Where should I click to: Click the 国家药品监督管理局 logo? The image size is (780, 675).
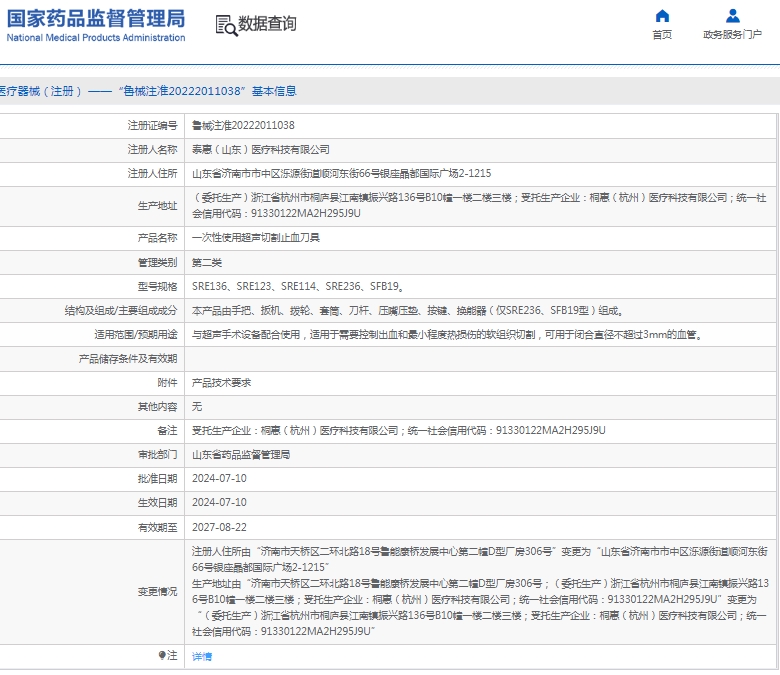[x=96, y=25]
